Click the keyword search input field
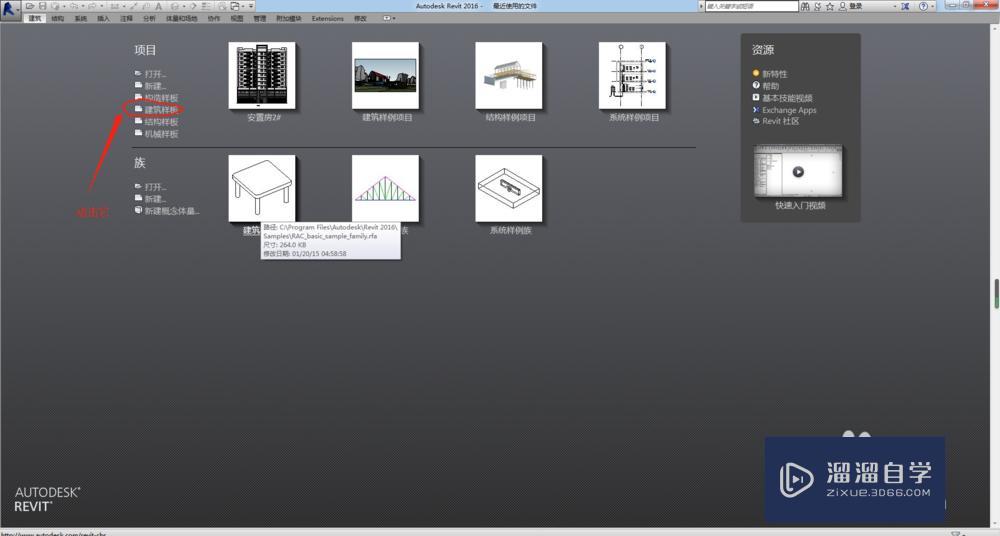Viewport: 1000px width, 536px height. (x=751, y=6)
